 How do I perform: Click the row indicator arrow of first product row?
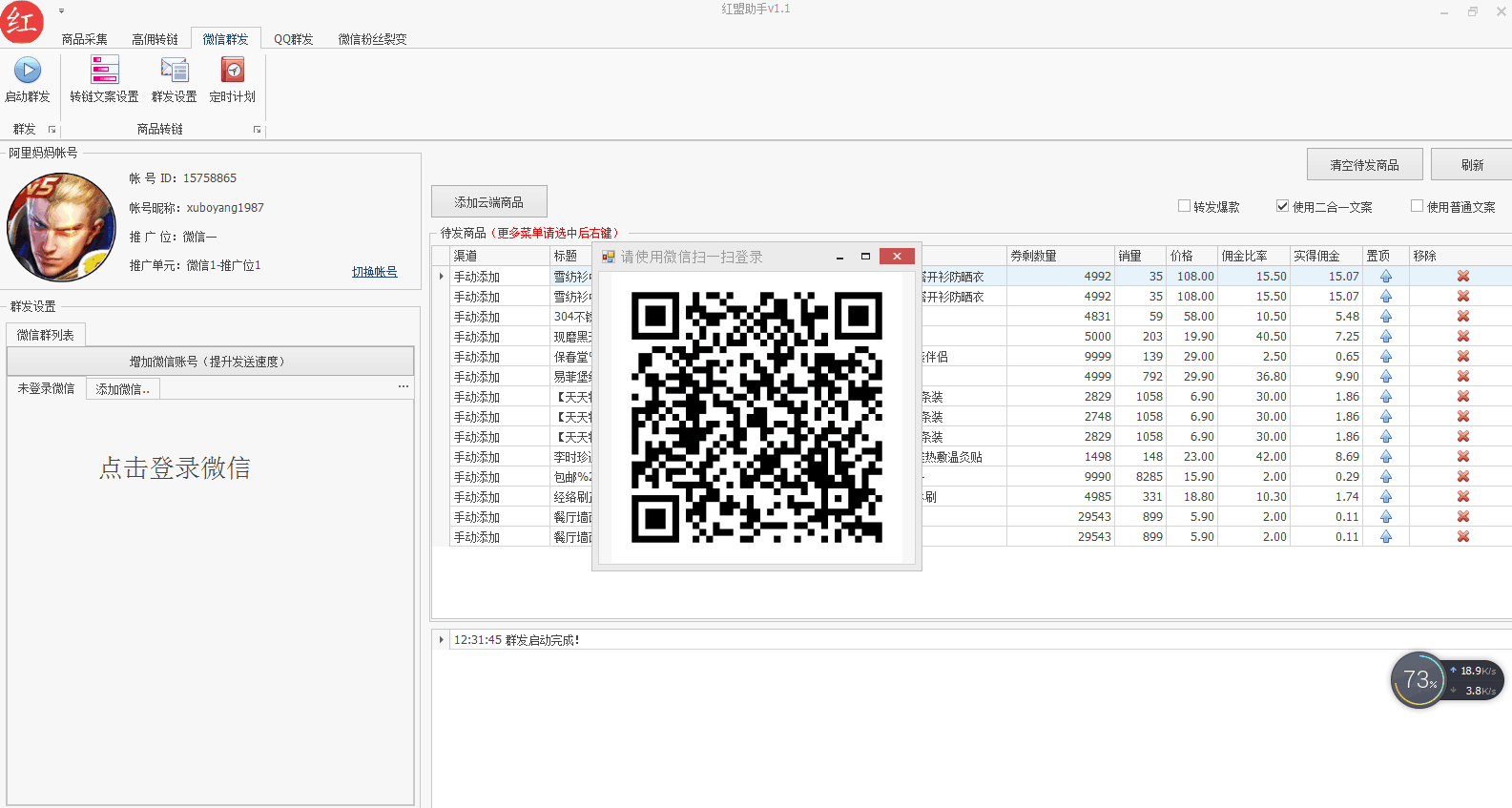click(x=441, y=277)
